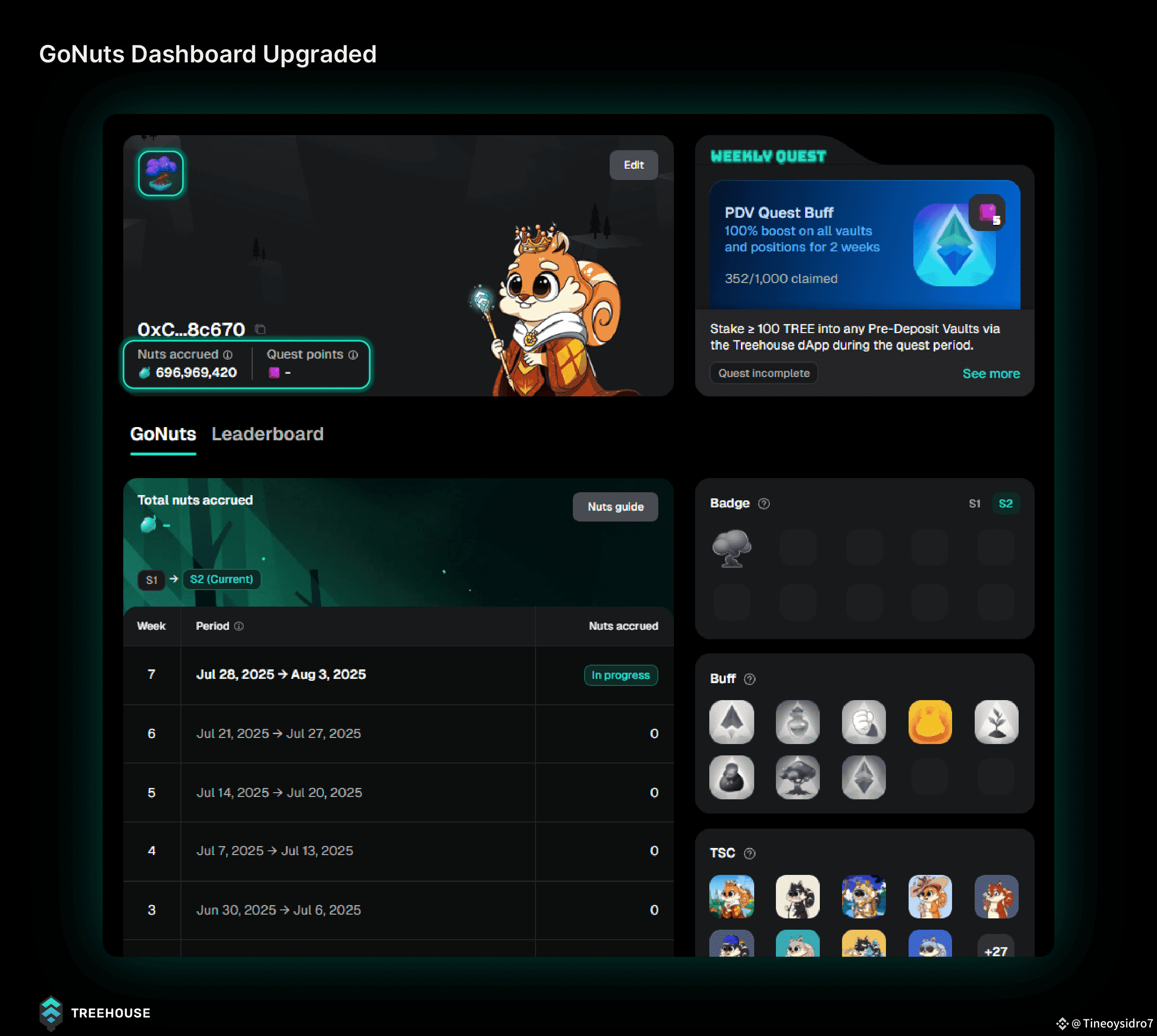Open the See more quest link
This screenshot has width=1157, height=1036.
point(991,374)
